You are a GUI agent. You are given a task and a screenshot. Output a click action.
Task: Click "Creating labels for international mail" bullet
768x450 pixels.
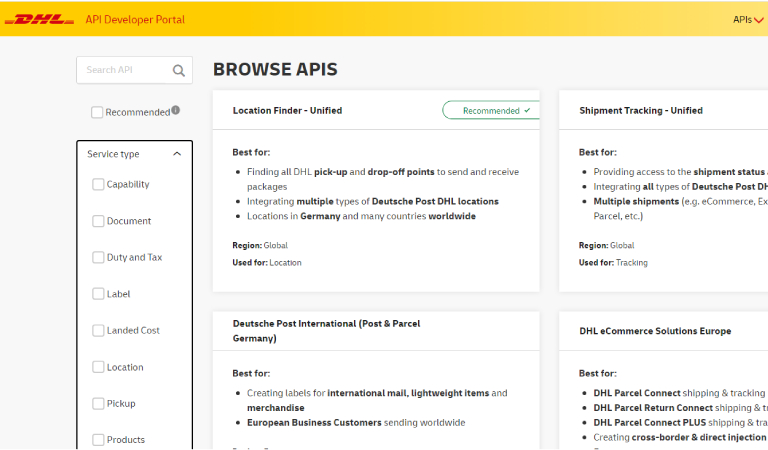pyautogui.click(x=377, y=401)
